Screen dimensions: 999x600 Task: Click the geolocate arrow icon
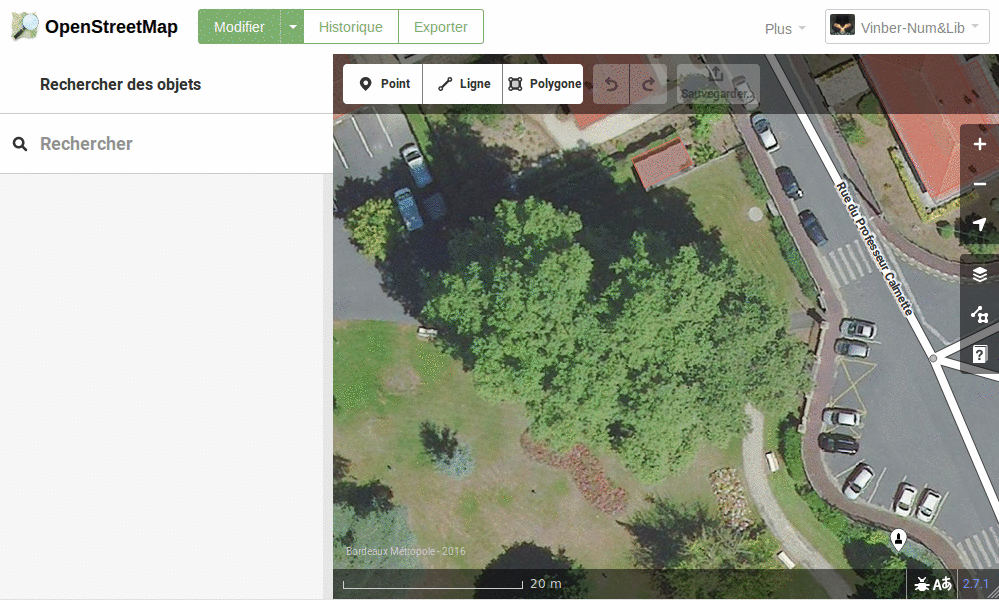980,224
